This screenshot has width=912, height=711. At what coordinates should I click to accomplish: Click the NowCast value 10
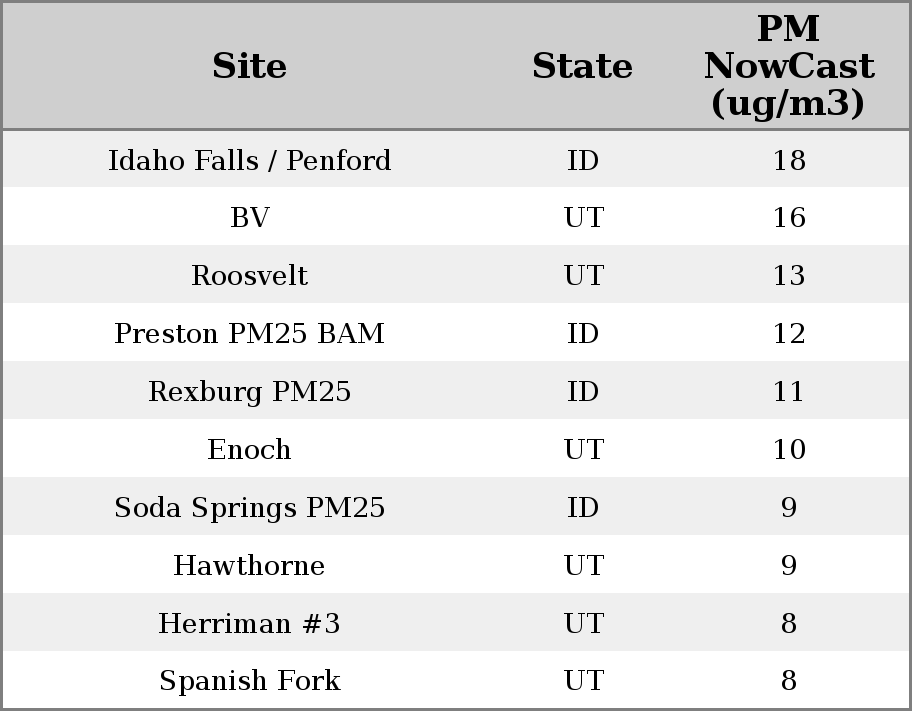788,450
